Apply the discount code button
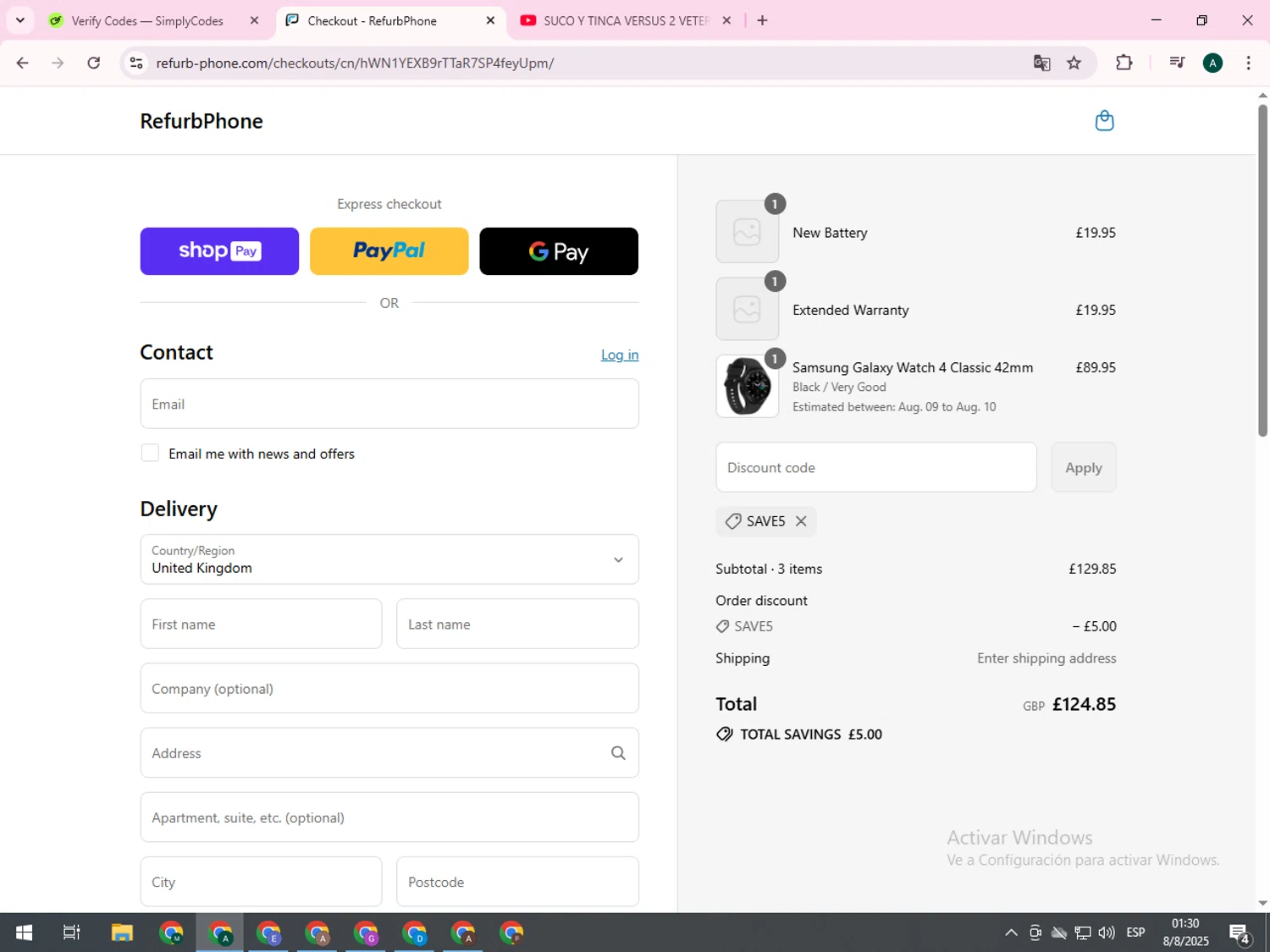Screen dimensions: 1270x952 [x=1084, y=467]
